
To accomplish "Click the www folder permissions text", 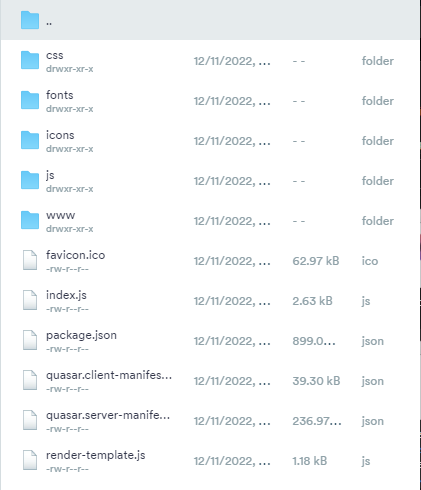I will 70,229.
